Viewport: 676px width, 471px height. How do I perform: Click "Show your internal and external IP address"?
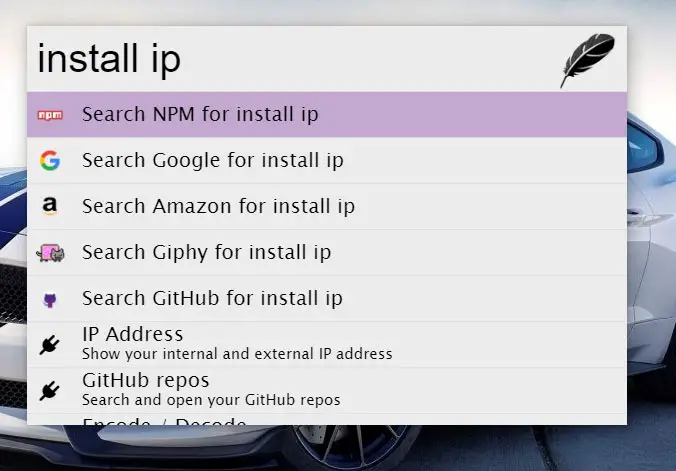pos(237,354)
